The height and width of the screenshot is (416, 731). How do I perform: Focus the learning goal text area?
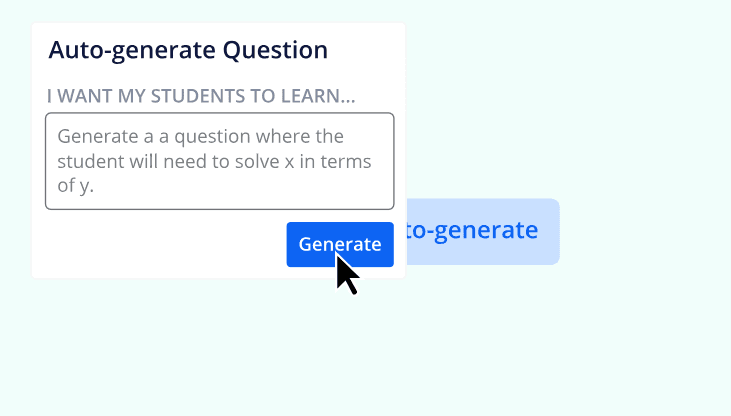(x=220, y=161)
